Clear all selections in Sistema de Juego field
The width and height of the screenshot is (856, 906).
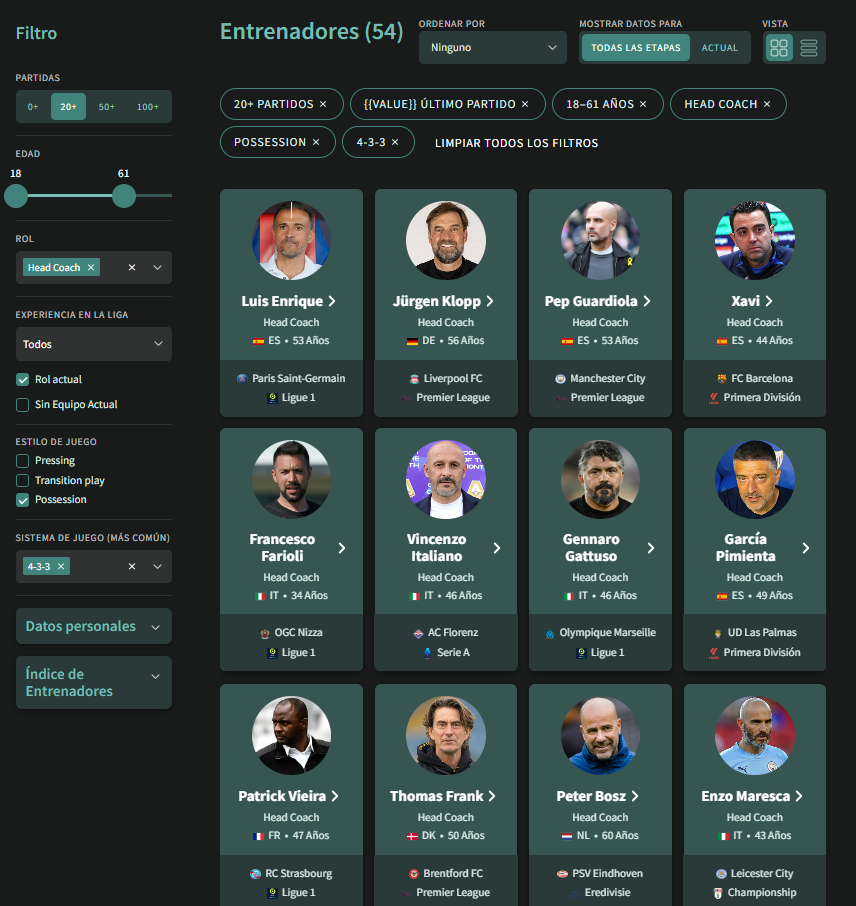[x=132, y=566]
